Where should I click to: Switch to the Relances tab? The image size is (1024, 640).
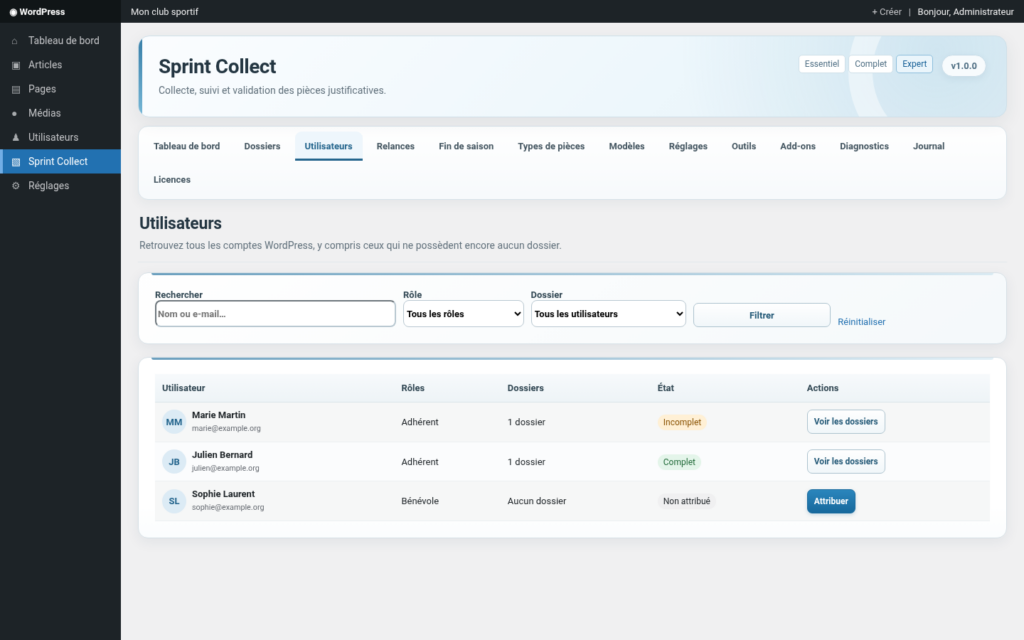395,146
